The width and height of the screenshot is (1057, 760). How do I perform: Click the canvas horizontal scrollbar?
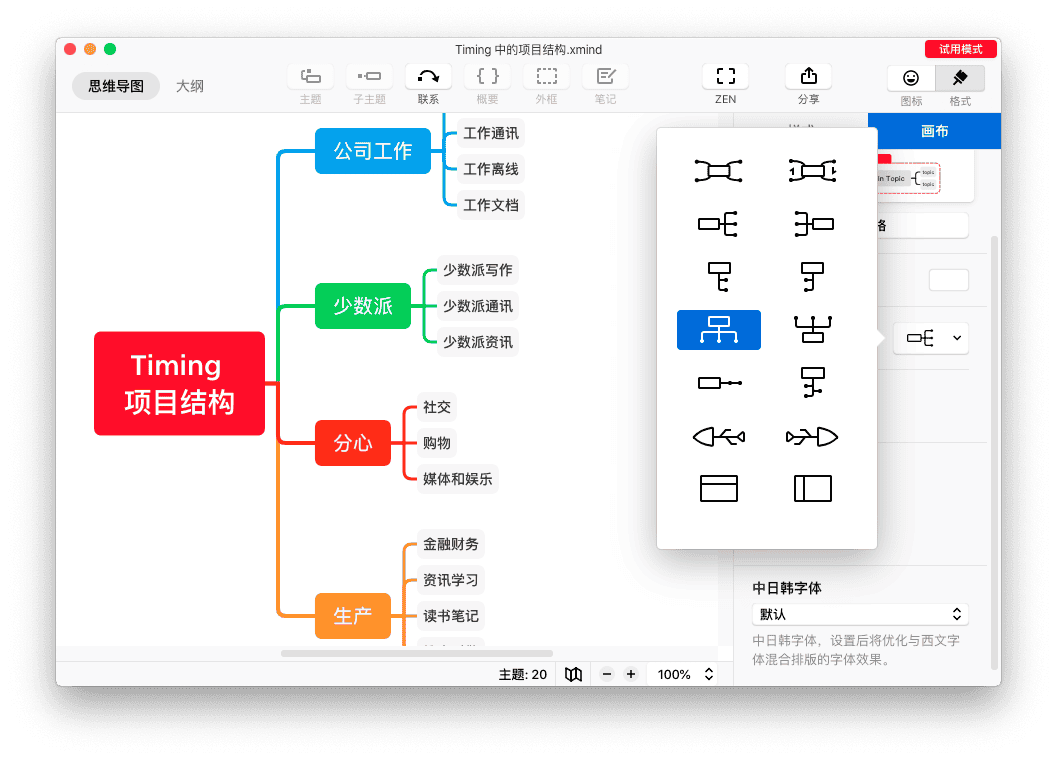coord(417,653)
